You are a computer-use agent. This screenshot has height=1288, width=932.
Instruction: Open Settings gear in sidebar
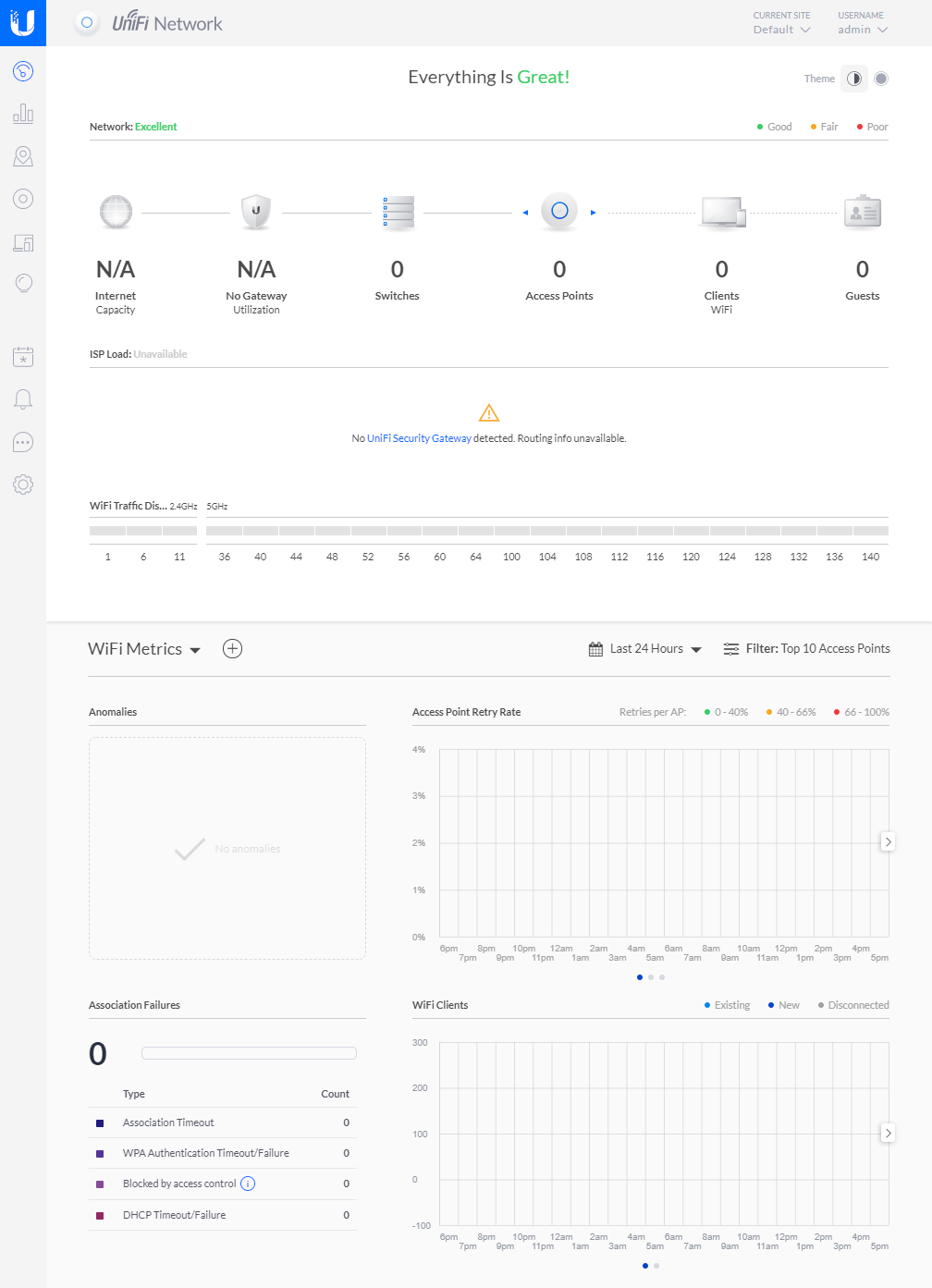pos(23,485)
